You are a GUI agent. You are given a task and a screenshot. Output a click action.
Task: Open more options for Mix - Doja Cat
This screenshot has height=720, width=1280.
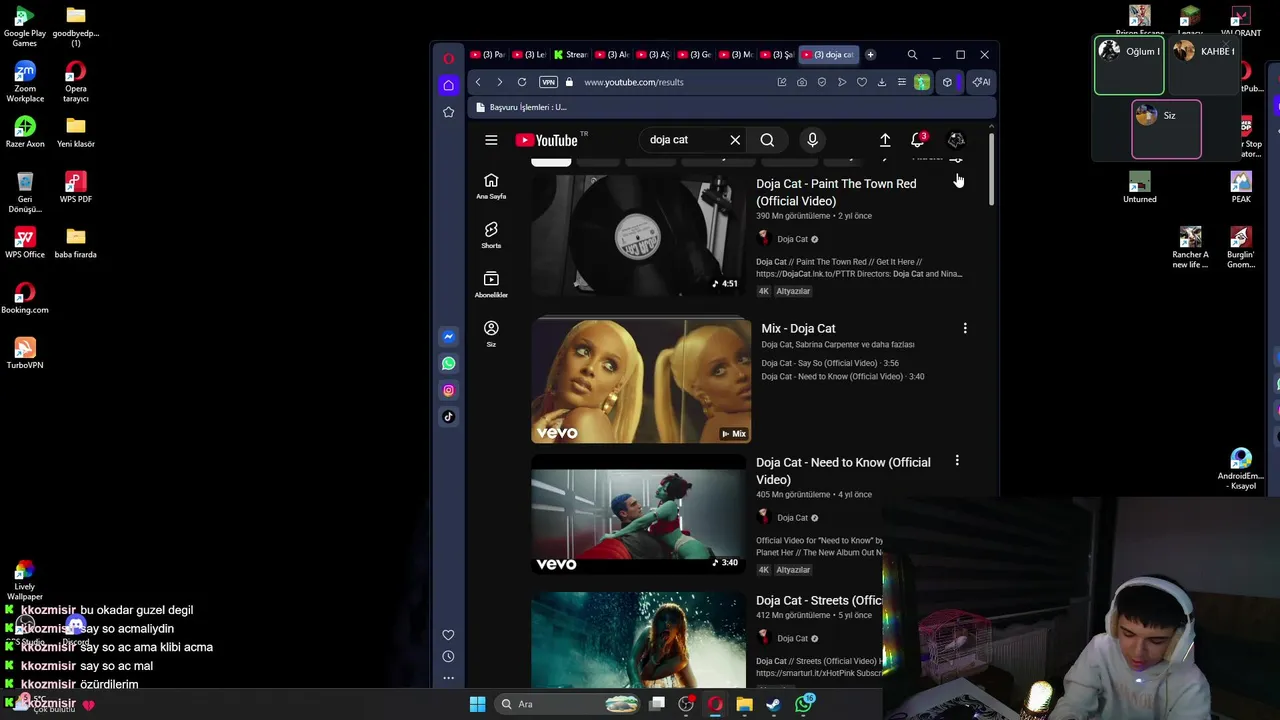(965, 328)
